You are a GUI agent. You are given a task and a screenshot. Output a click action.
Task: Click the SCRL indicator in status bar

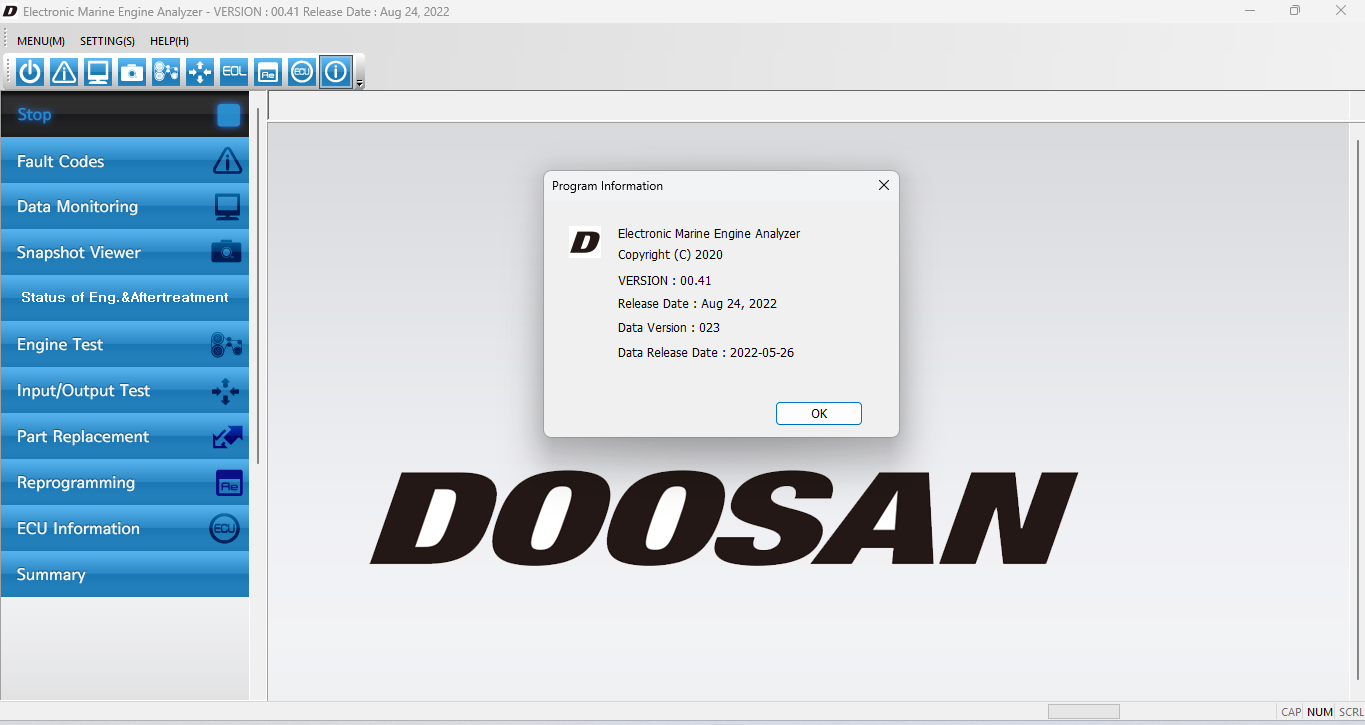(1350, 712)
